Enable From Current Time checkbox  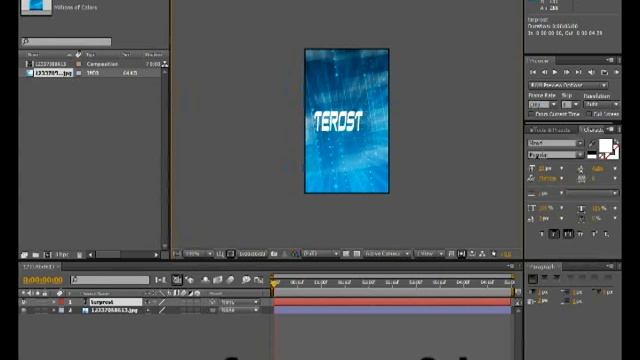[x=531, y=114]
